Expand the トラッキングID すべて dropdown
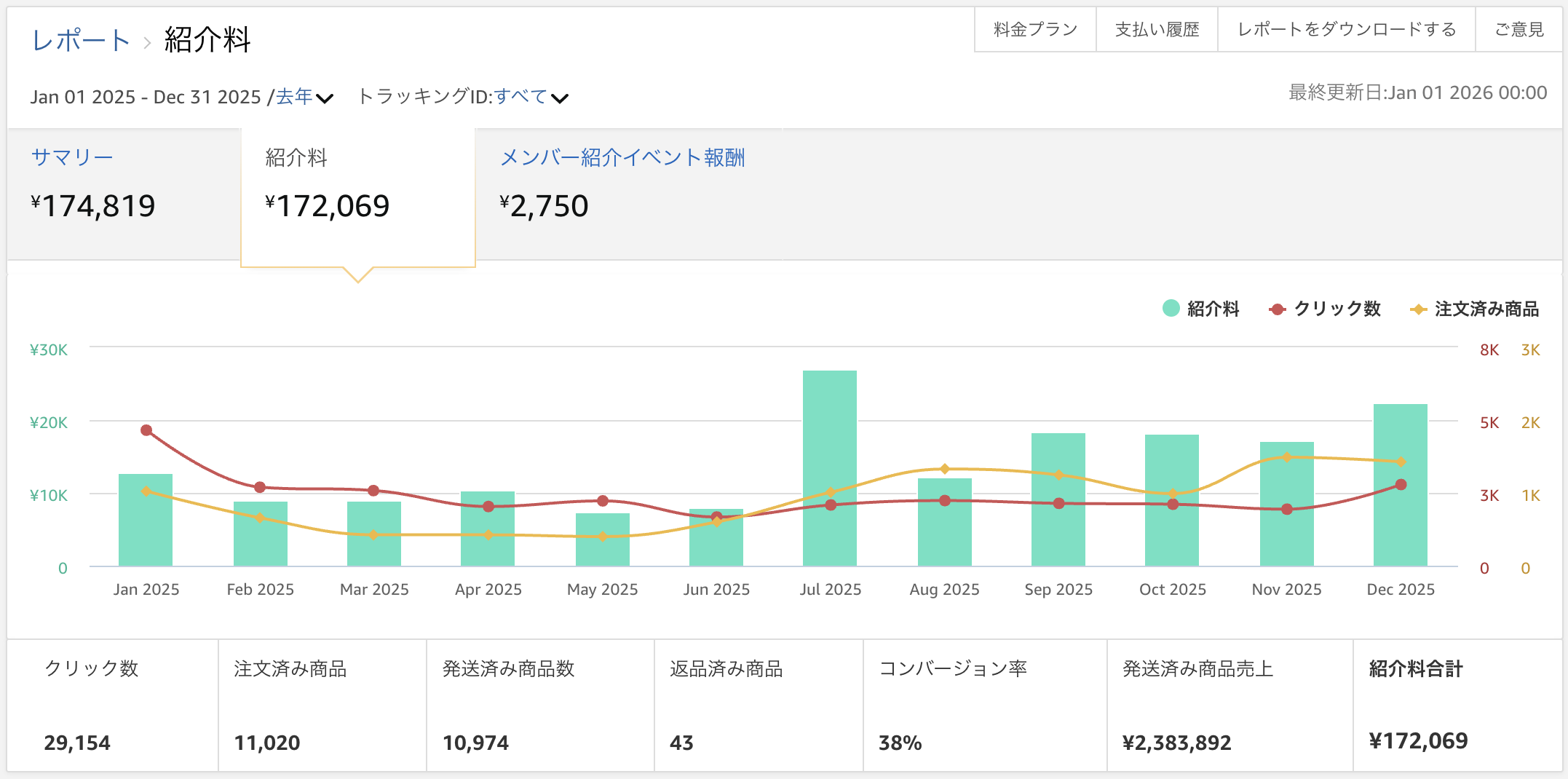 520,97
